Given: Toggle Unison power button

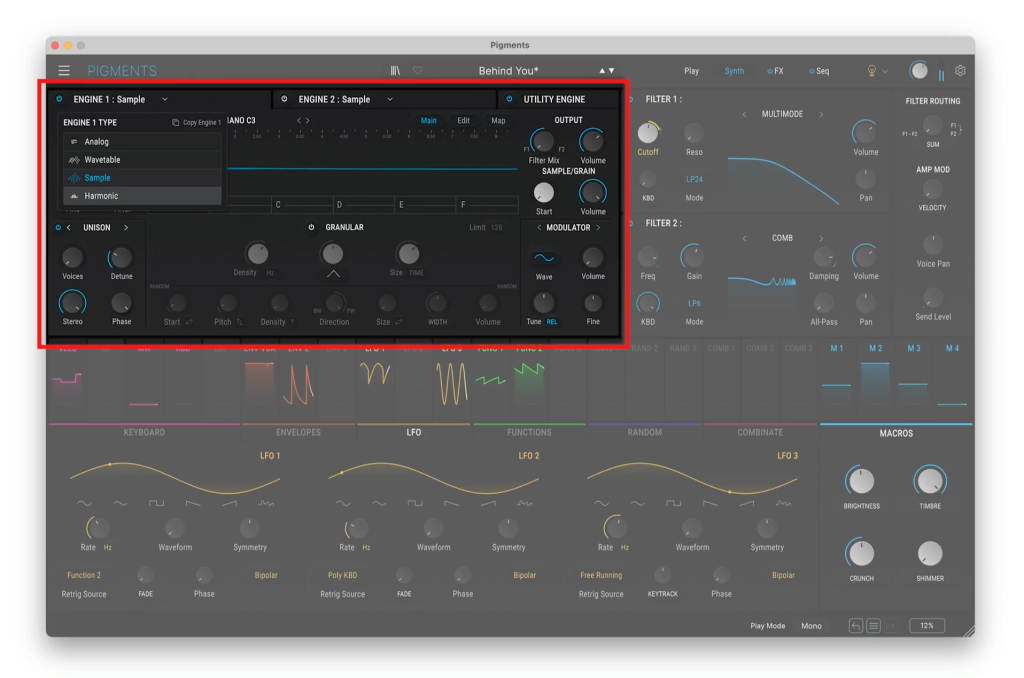Looking at the screenshot, I should coord(58,227).
